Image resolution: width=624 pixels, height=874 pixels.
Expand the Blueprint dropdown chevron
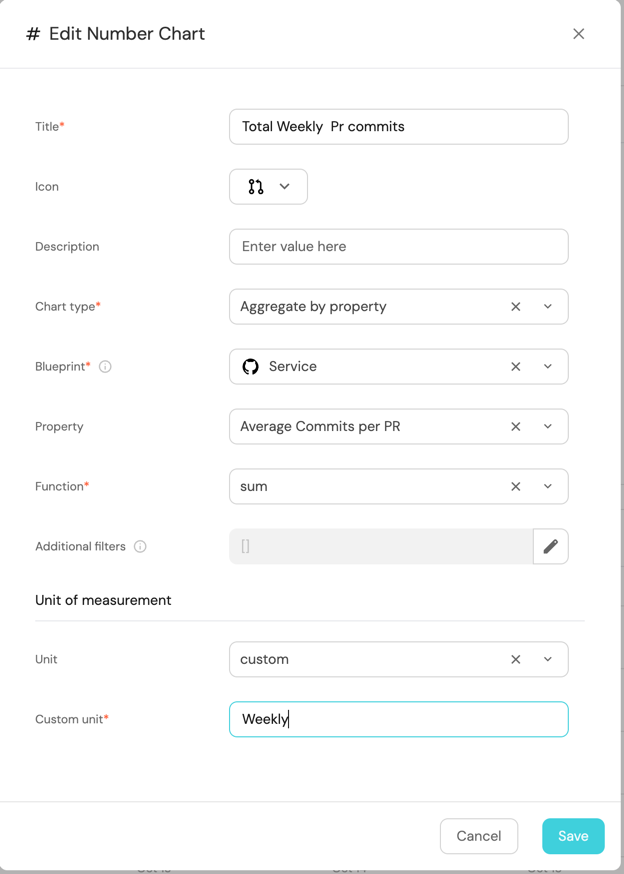pos(548,367)
